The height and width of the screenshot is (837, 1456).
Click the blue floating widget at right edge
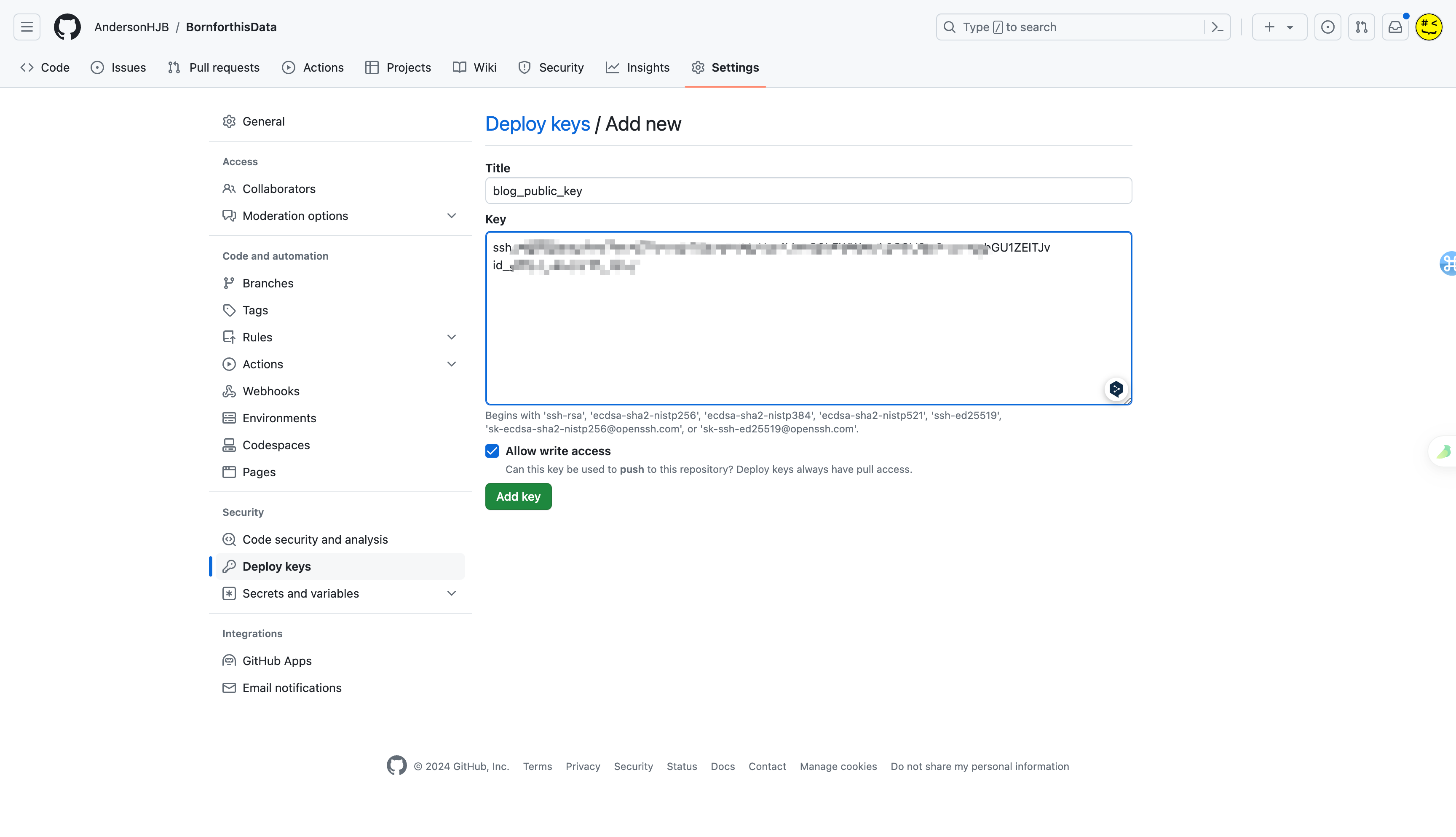point(1448,263)
